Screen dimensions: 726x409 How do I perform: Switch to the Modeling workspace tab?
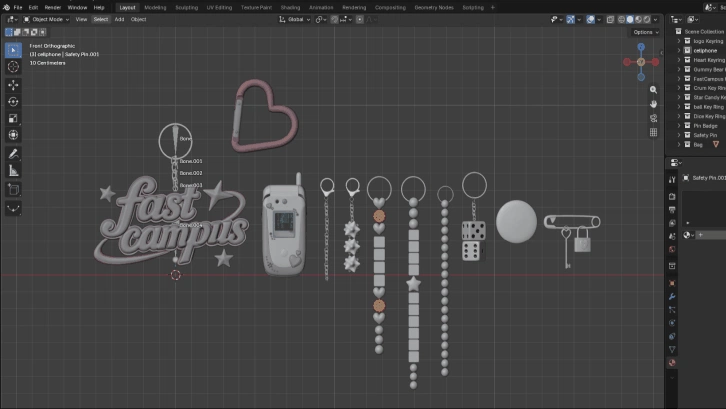[x=155, y=7]
